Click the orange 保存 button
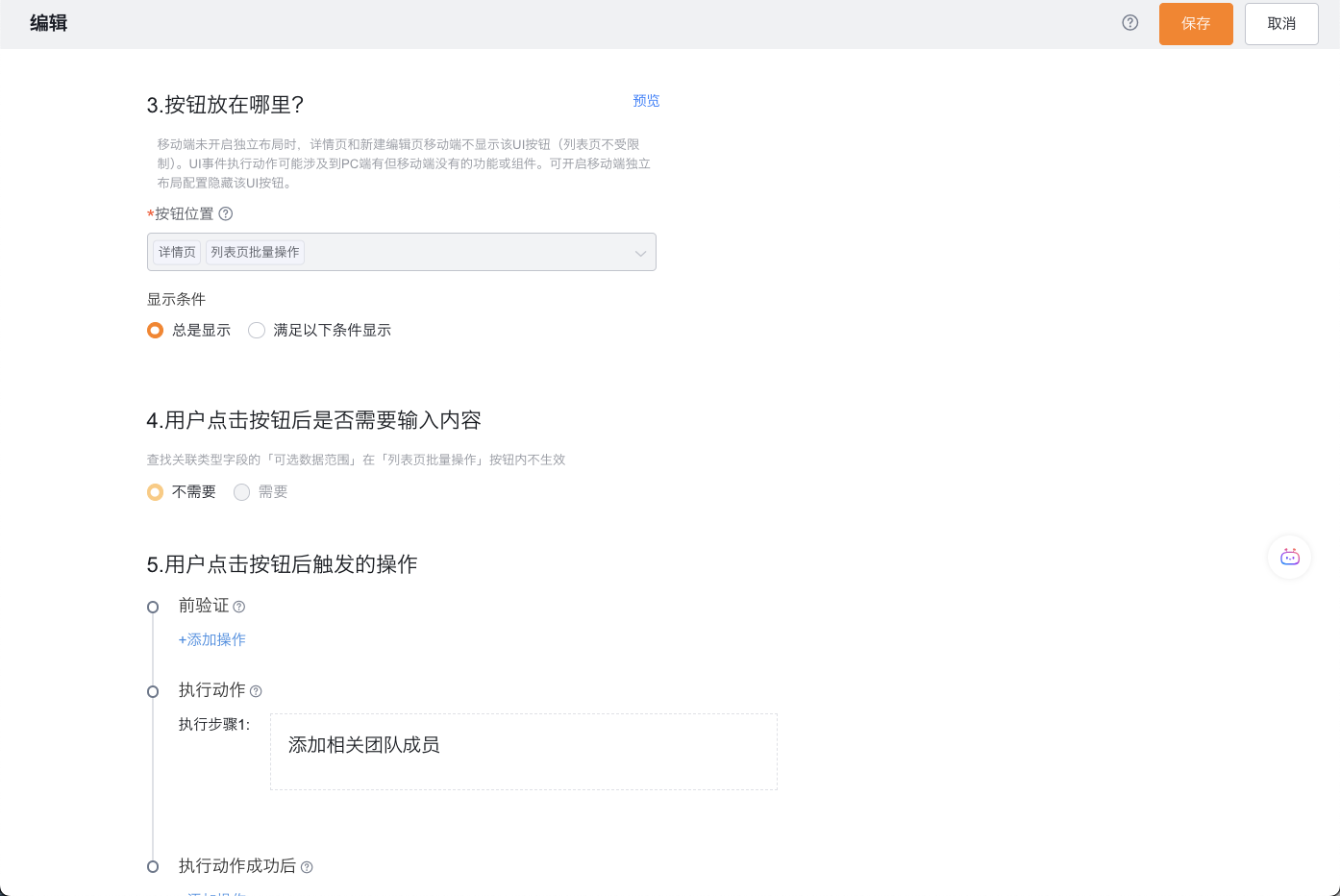Image resolution: width=1340 pixels, height=896 pixels. pos(1196,24)
